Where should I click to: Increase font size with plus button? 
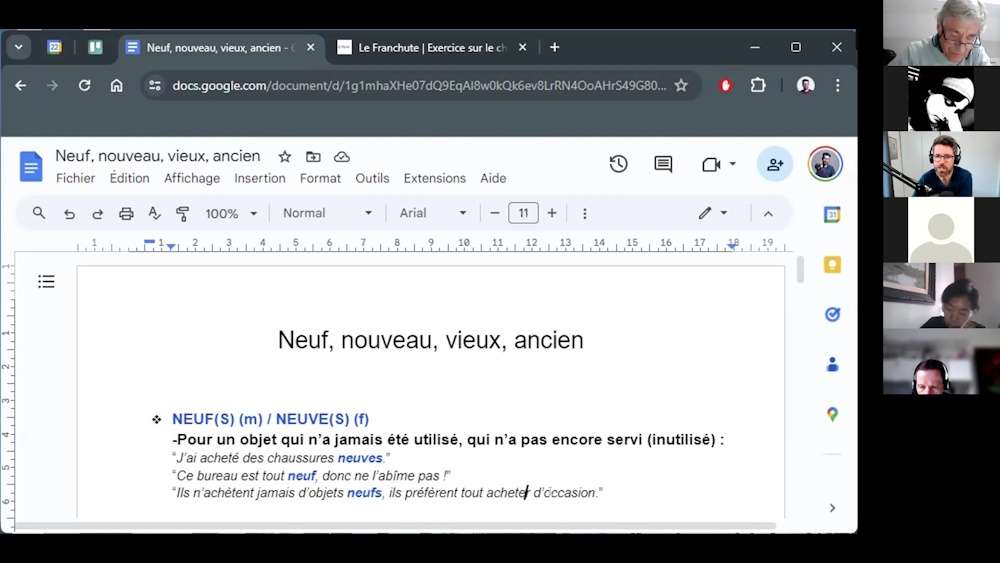point(552,213)
